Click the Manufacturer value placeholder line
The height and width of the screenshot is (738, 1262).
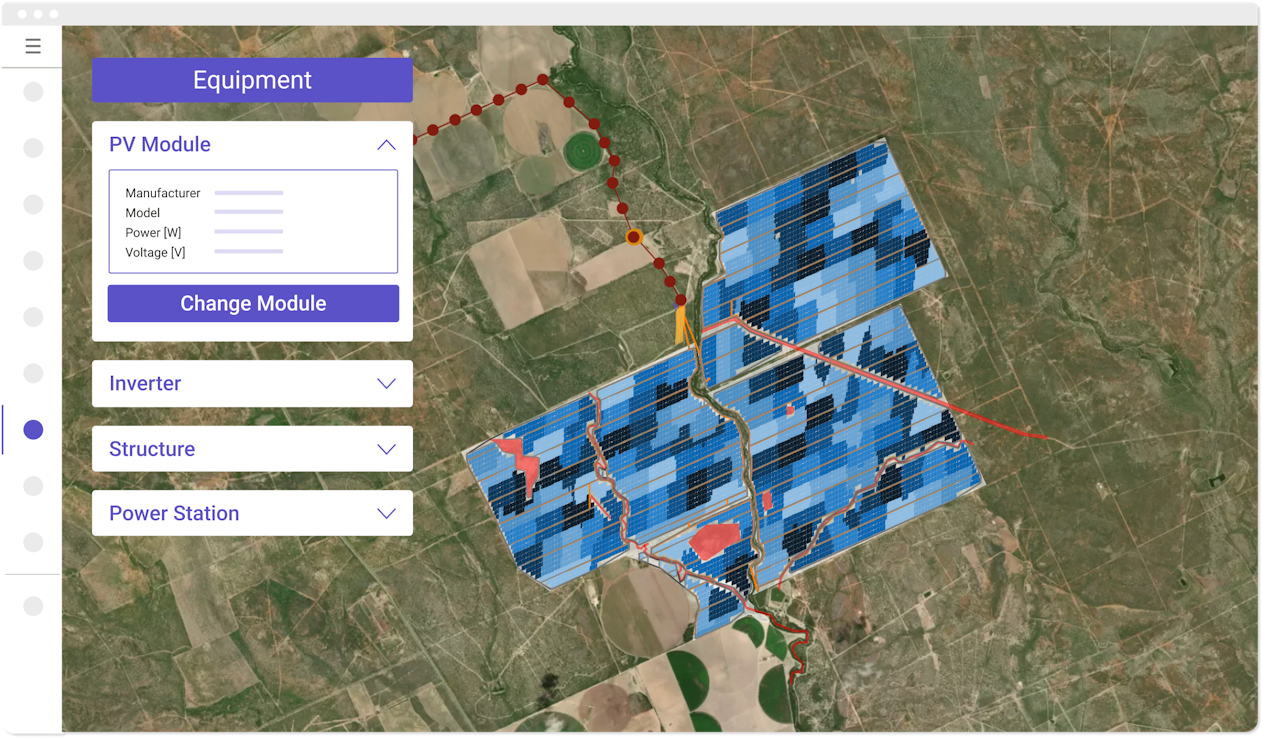tap(249, 192)
